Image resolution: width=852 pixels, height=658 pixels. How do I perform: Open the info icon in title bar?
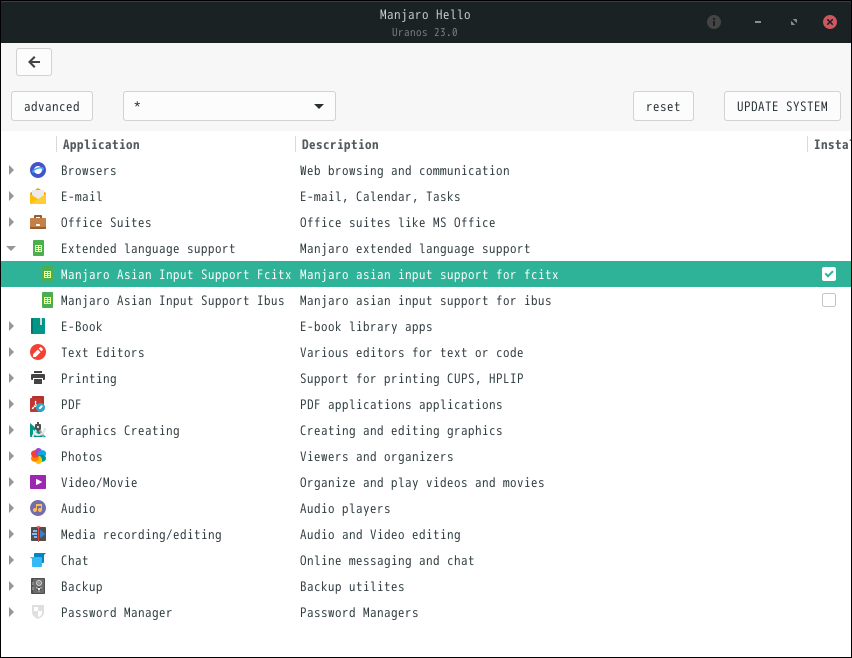coord(714,22)
